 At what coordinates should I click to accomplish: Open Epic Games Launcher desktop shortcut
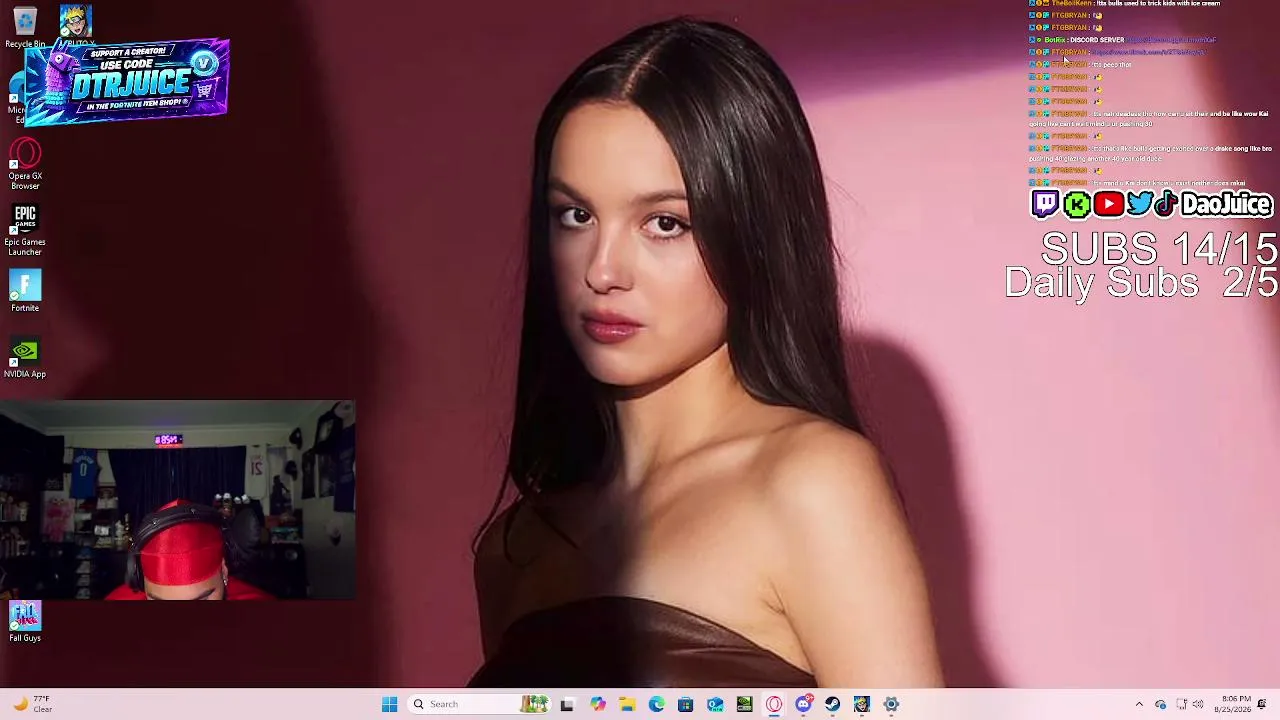25,231
